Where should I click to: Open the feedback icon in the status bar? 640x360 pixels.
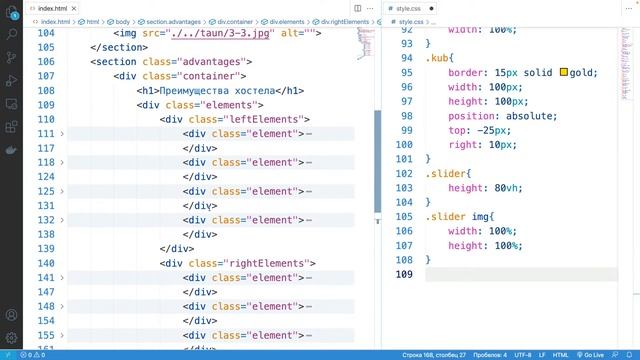tap(615, 355)
